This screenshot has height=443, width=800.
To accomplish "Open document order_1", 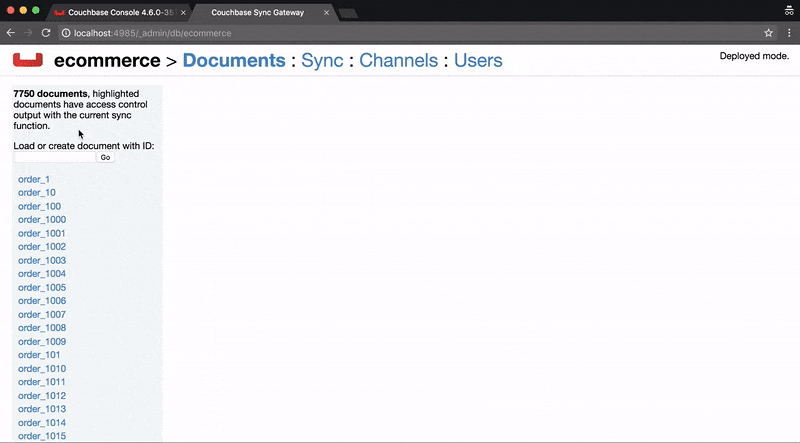I will (x=34, y=179).
